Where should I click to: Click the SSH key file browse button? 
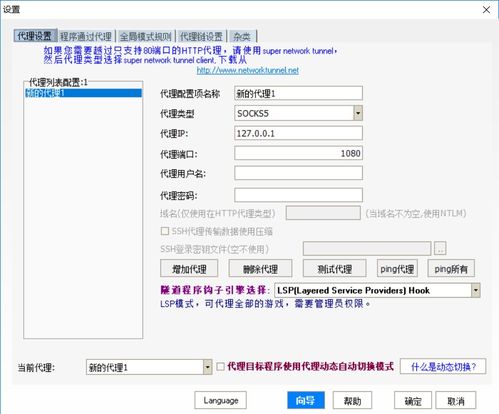[x=440, y=248]
